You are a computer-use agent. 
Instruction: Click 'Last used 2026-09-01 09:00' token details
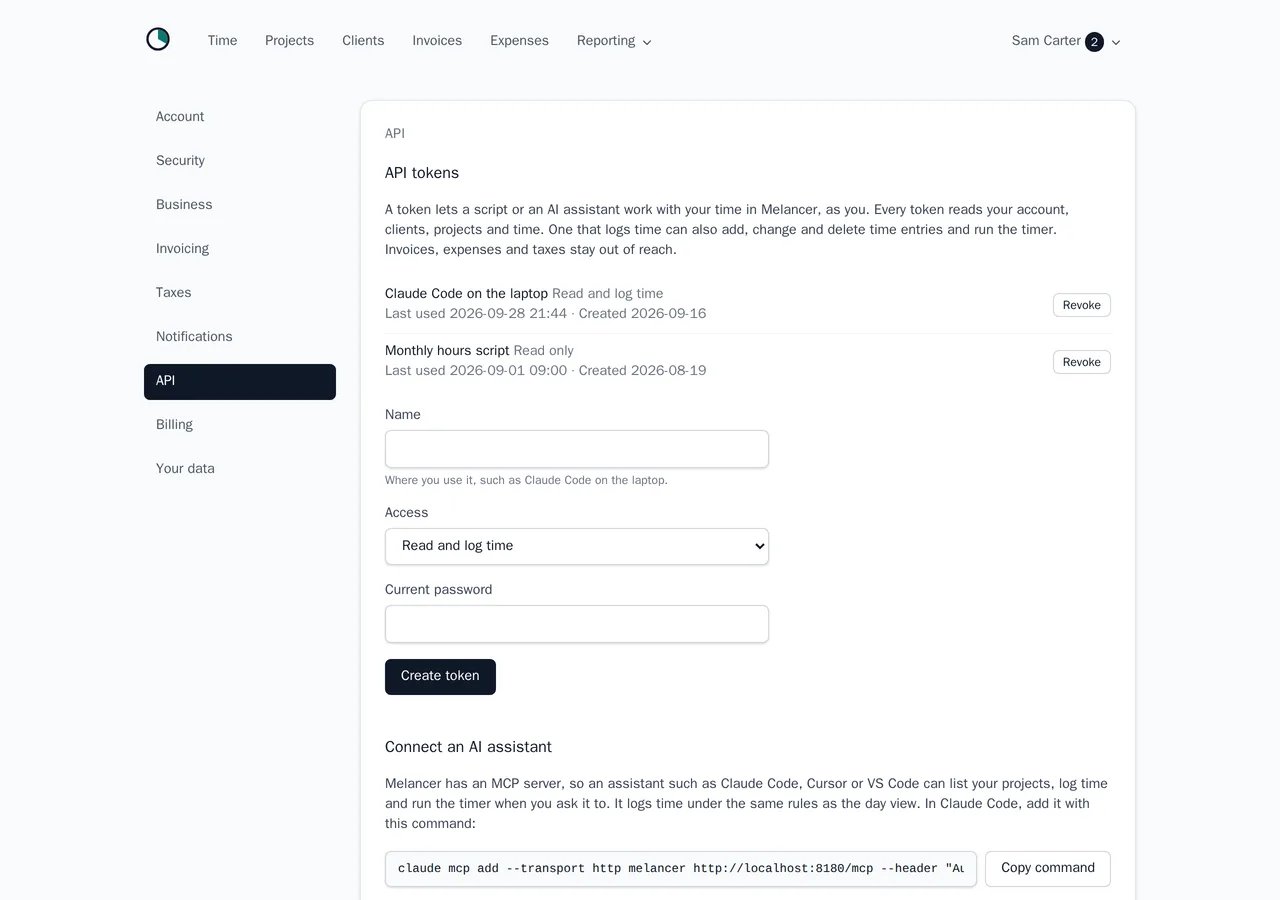476,371
